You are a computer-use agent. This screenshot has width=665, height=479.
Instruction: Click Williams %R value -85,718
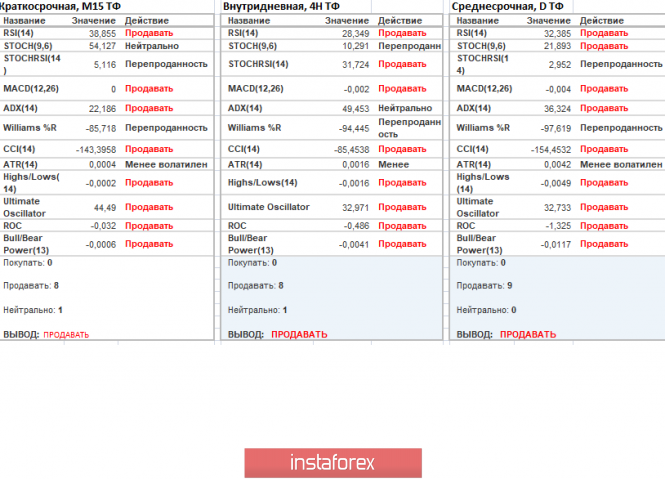[x=101, y=129]
